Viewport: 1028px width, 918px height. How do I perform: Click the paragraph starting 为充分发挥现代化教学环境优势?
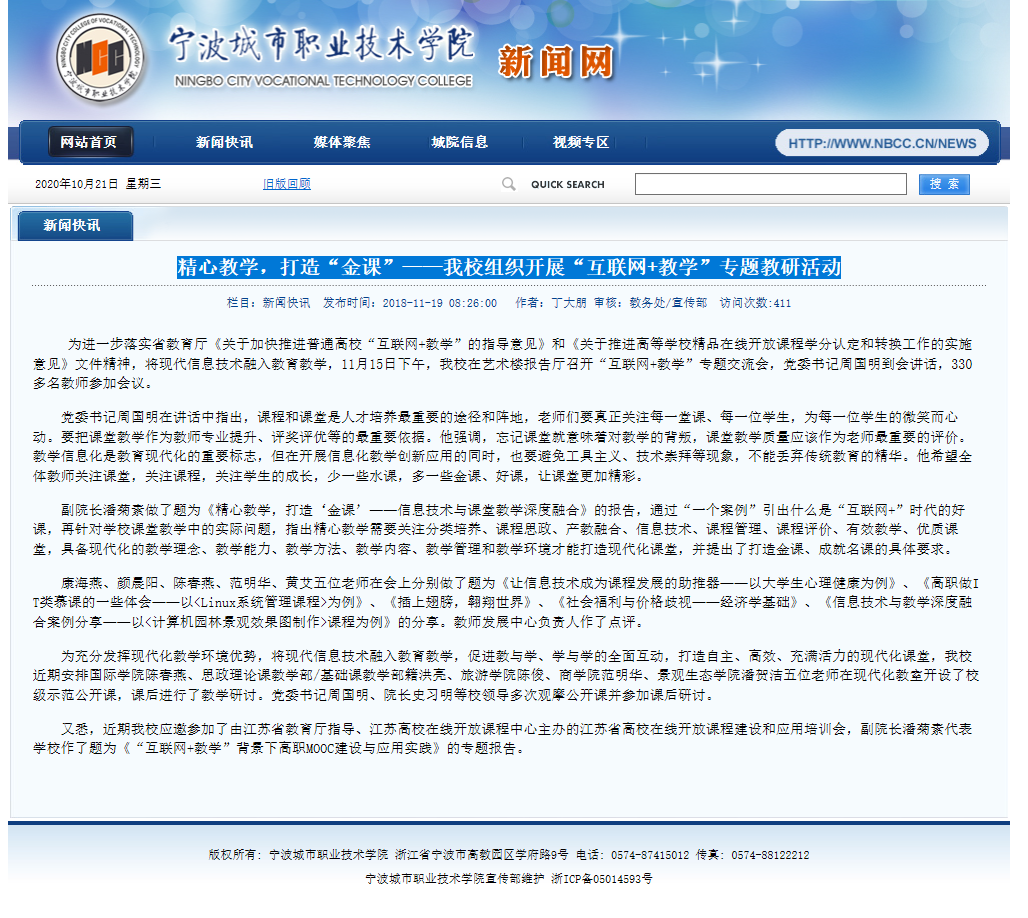(506, 675)
